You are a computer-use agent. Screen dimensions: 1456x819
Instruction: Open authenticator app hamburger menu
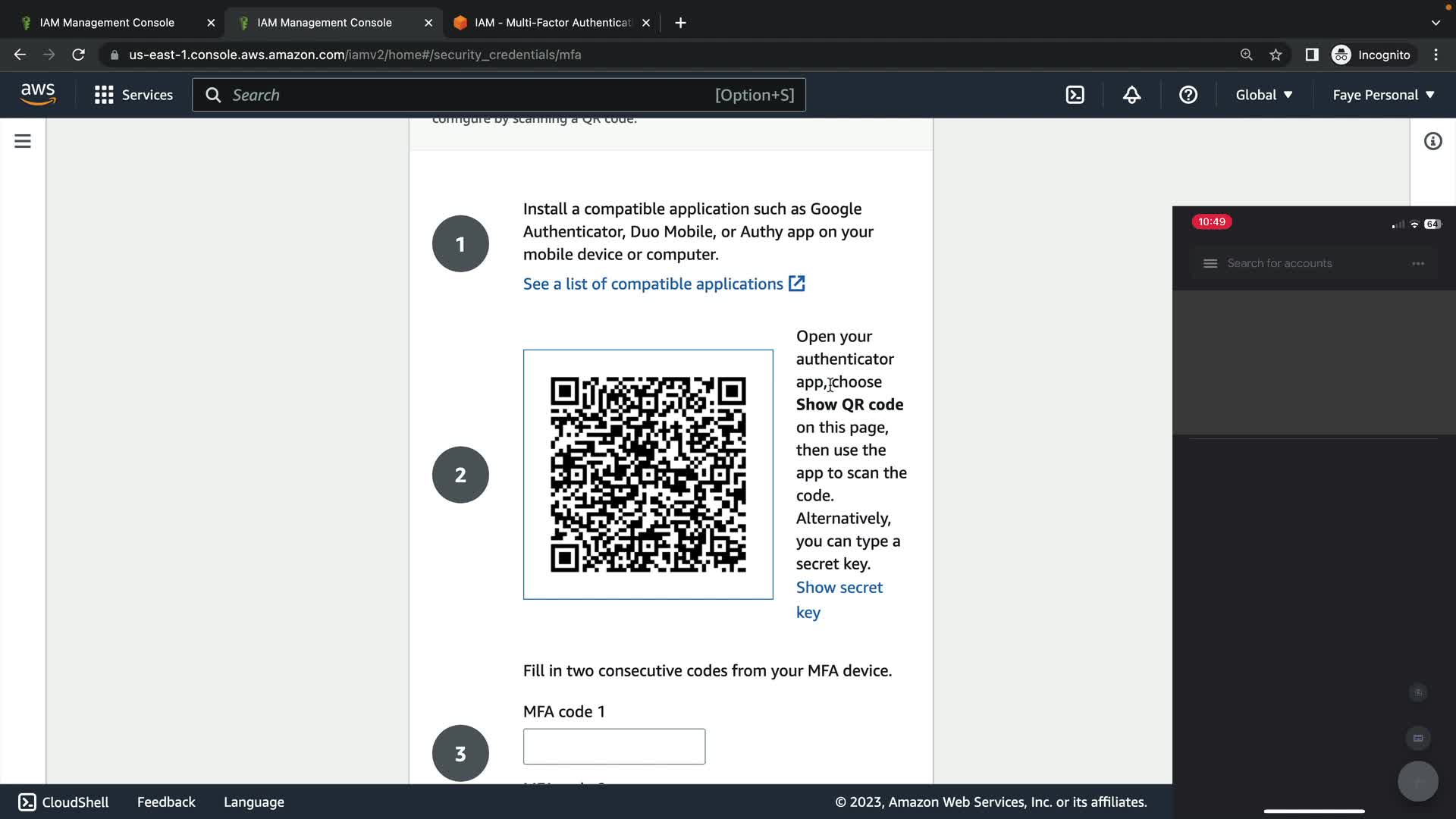click(1210, 263)
